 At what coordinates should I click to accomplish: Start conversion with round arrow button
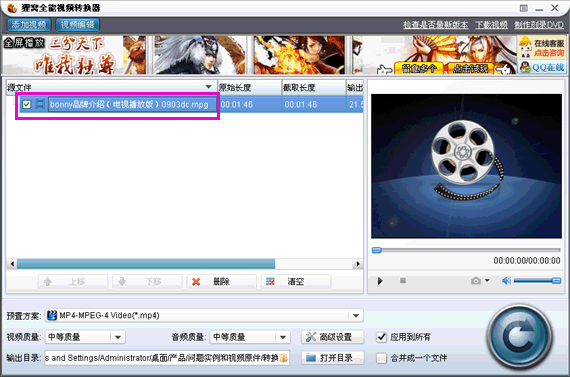pyautogui.click(x=519, y=337)
